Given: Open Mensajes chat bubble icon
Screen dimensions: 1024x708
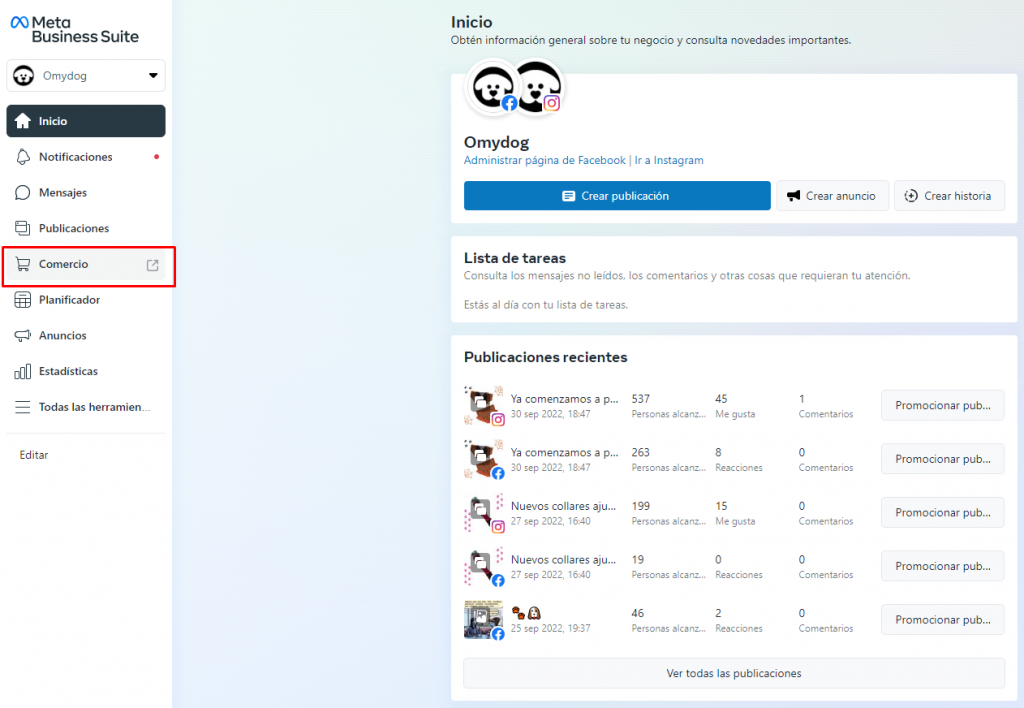Looking at the screenshot, I should (23, 193).
